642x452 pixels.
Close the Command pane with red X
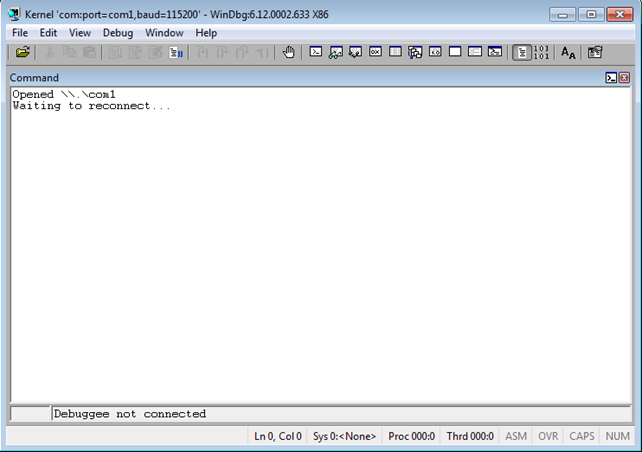(x=625, y=77)
